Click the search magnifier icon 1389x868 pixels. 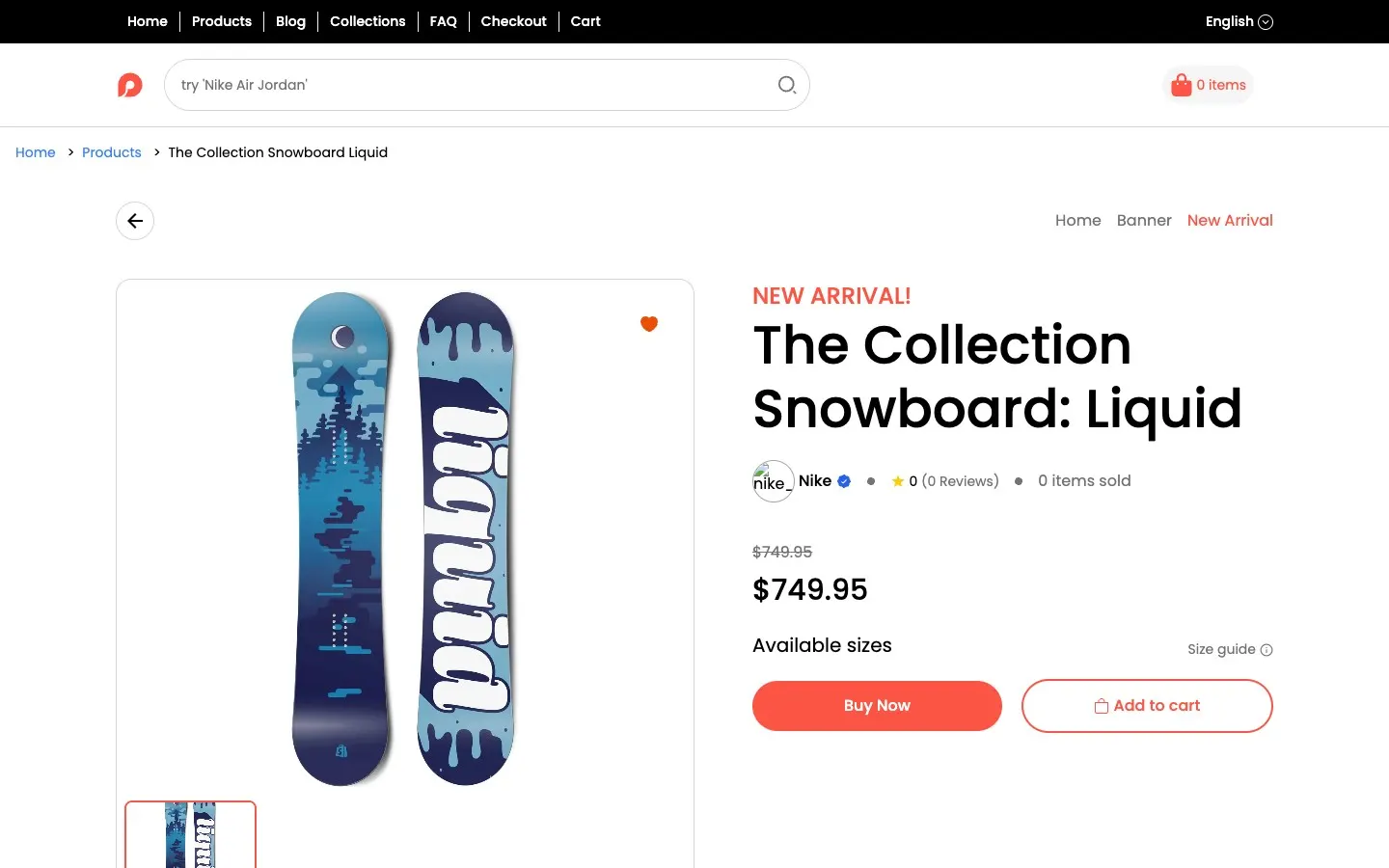787,85
